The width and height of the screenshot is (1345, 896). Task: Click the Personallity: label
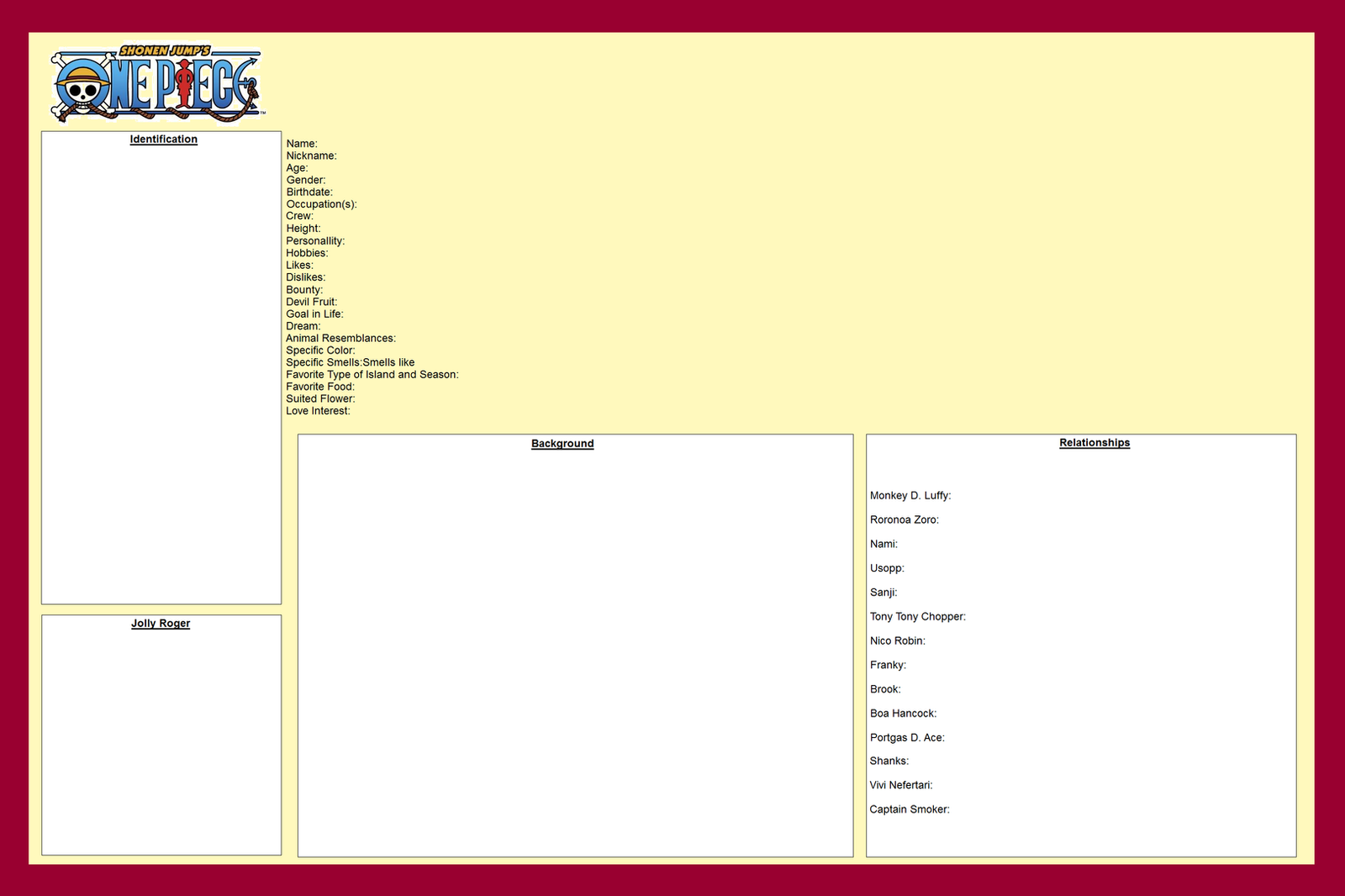click(x=315, y=241)
